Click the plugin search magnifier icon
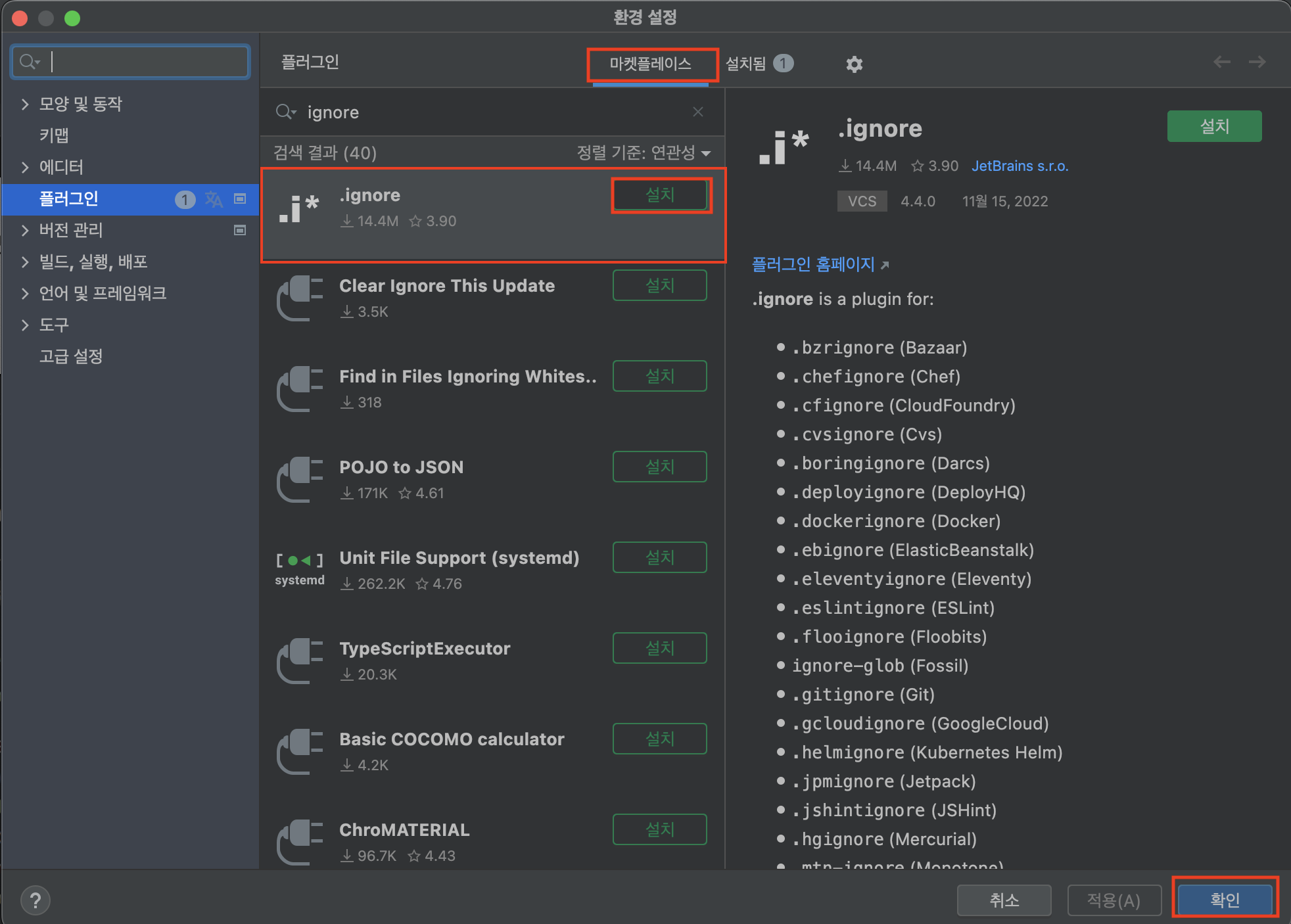1291x924 pixels. coord(285,112)
